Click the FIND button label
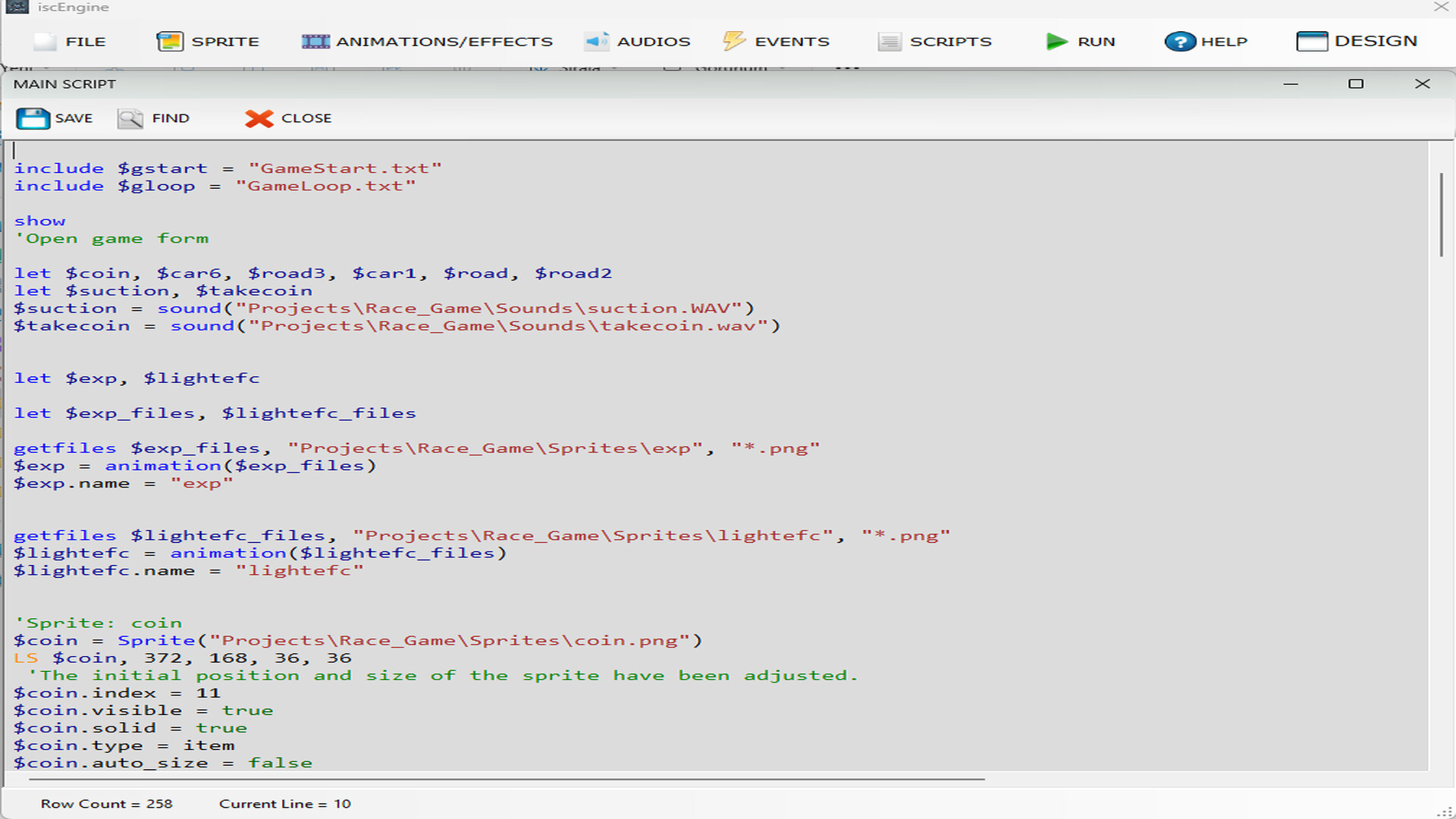 [171, 118]
